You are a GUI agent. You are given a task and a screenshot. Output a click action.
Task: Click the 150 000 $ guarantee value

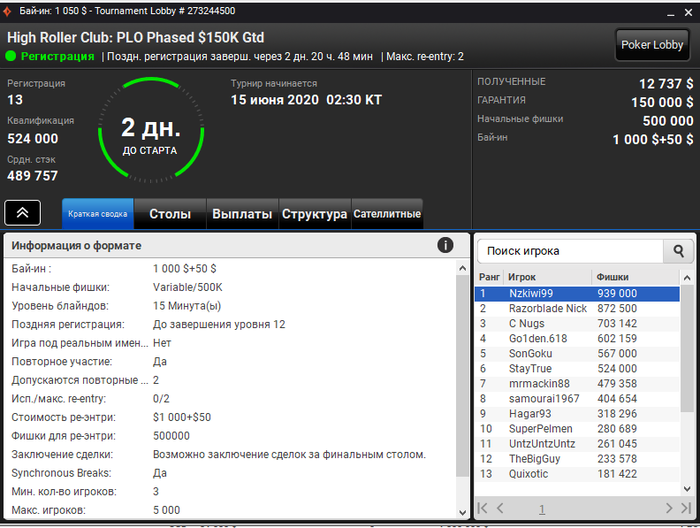click(x=662, y=102)
